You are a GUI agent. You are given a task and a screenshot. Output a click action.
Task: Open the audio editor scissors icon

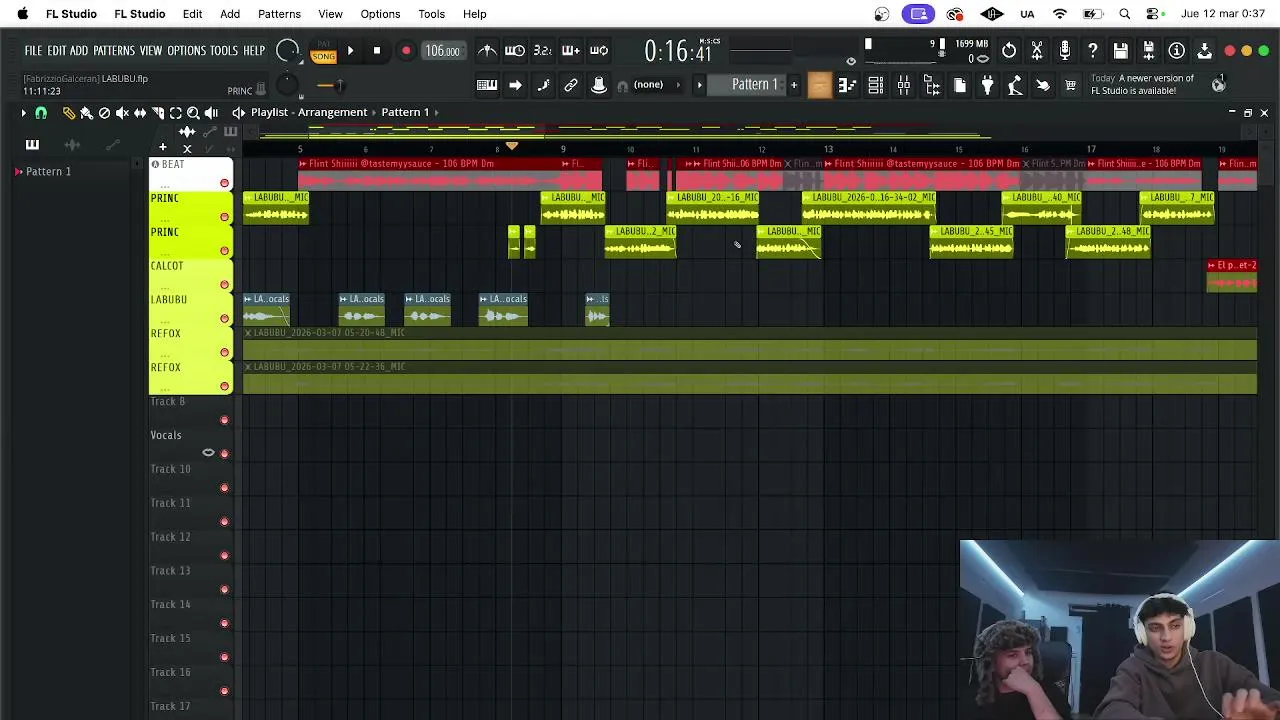(1037, 51)
